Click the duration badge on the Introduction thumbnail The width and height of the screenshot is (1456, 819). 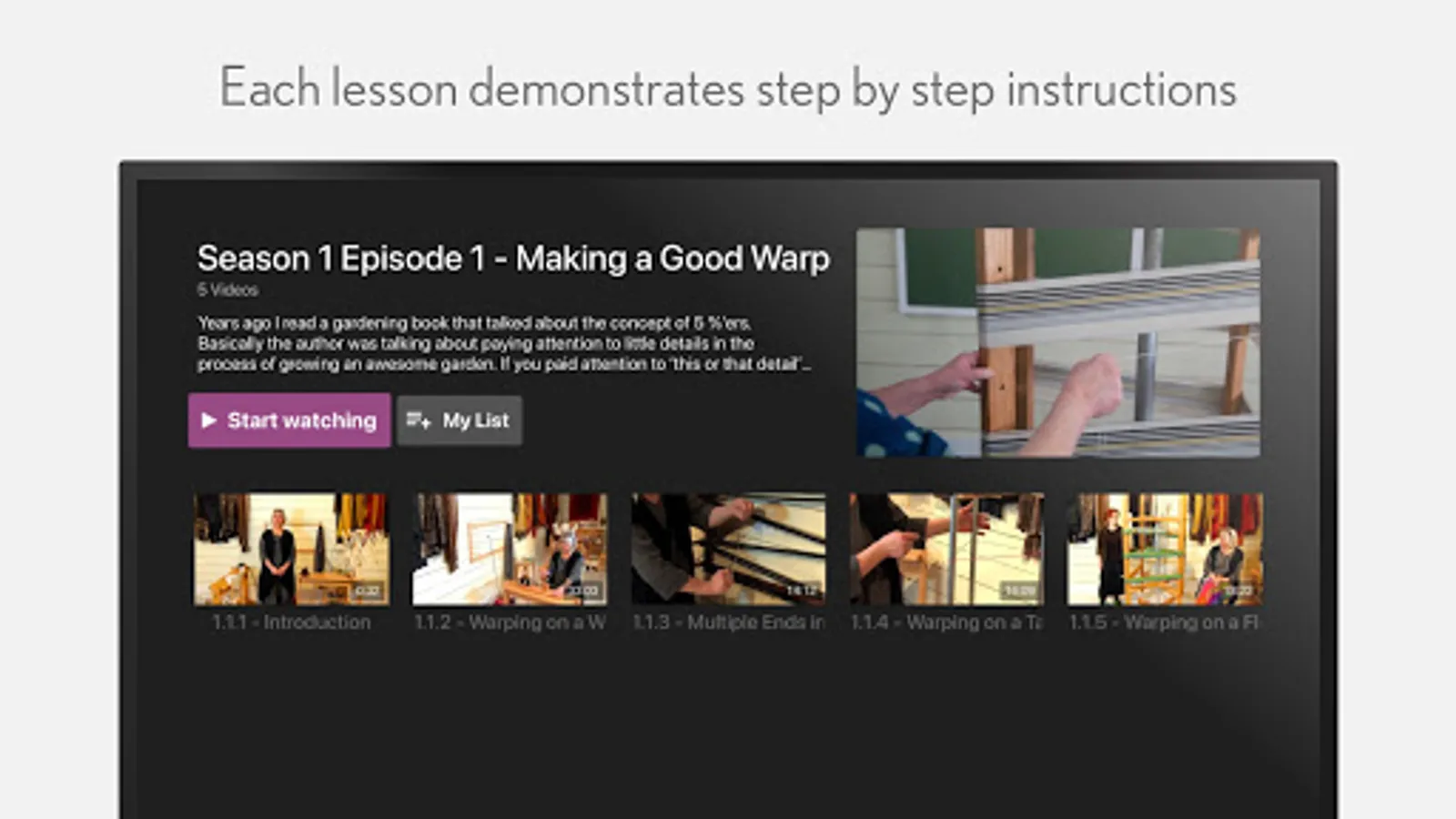pyautogui.click(x=366, y=591)
